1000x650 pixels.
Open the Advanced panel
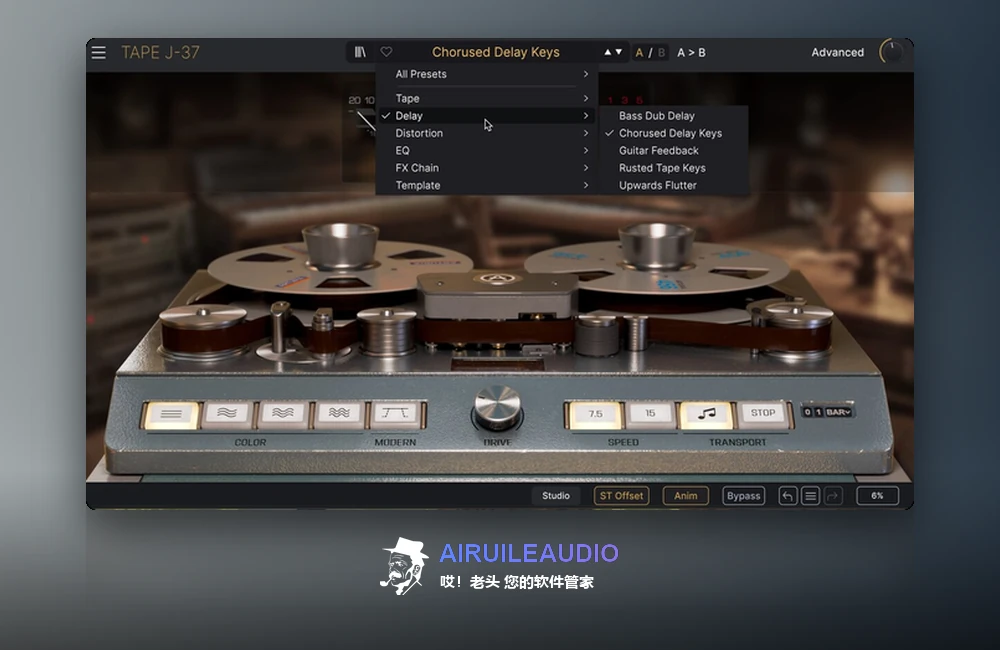[837, 52]
